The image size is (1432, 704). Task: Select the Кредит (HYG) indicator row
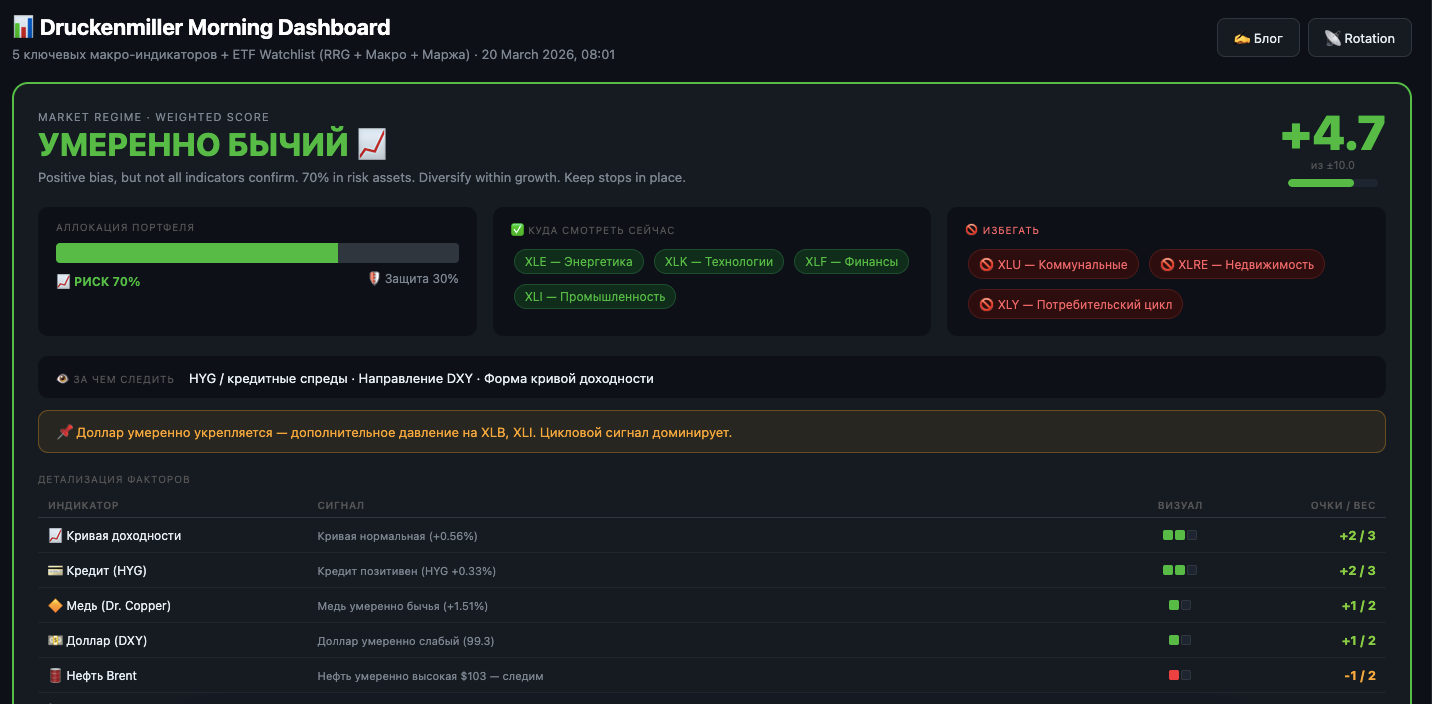tap(712, 571)
